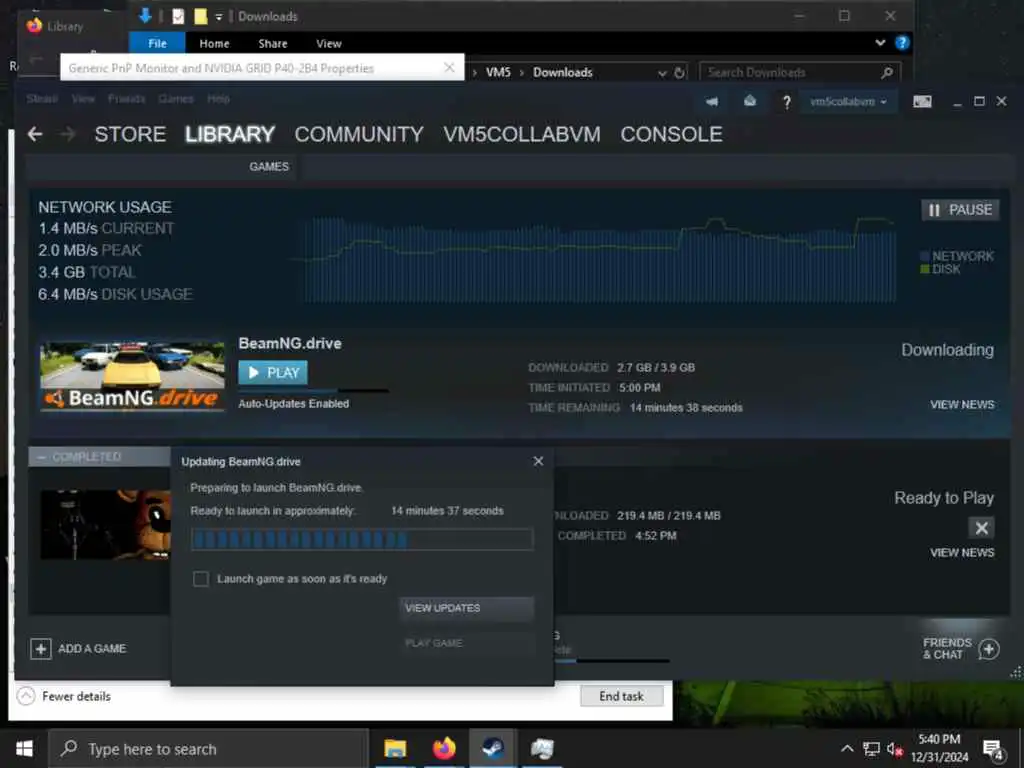Open the CONSOLE tab
1024x768 pixels.
click(x=671, y=135)
